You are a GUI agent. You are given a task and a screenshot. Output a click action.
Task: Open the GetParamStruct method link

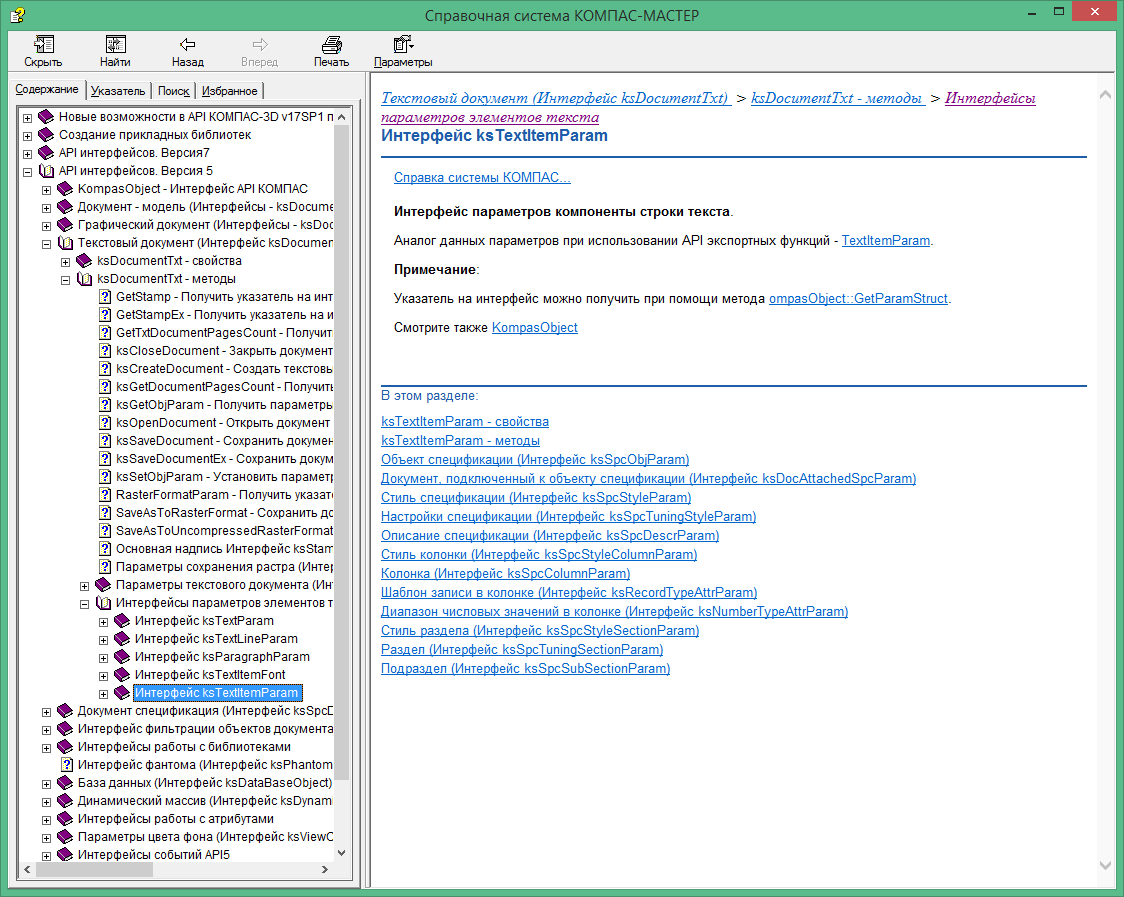point(858,298)
